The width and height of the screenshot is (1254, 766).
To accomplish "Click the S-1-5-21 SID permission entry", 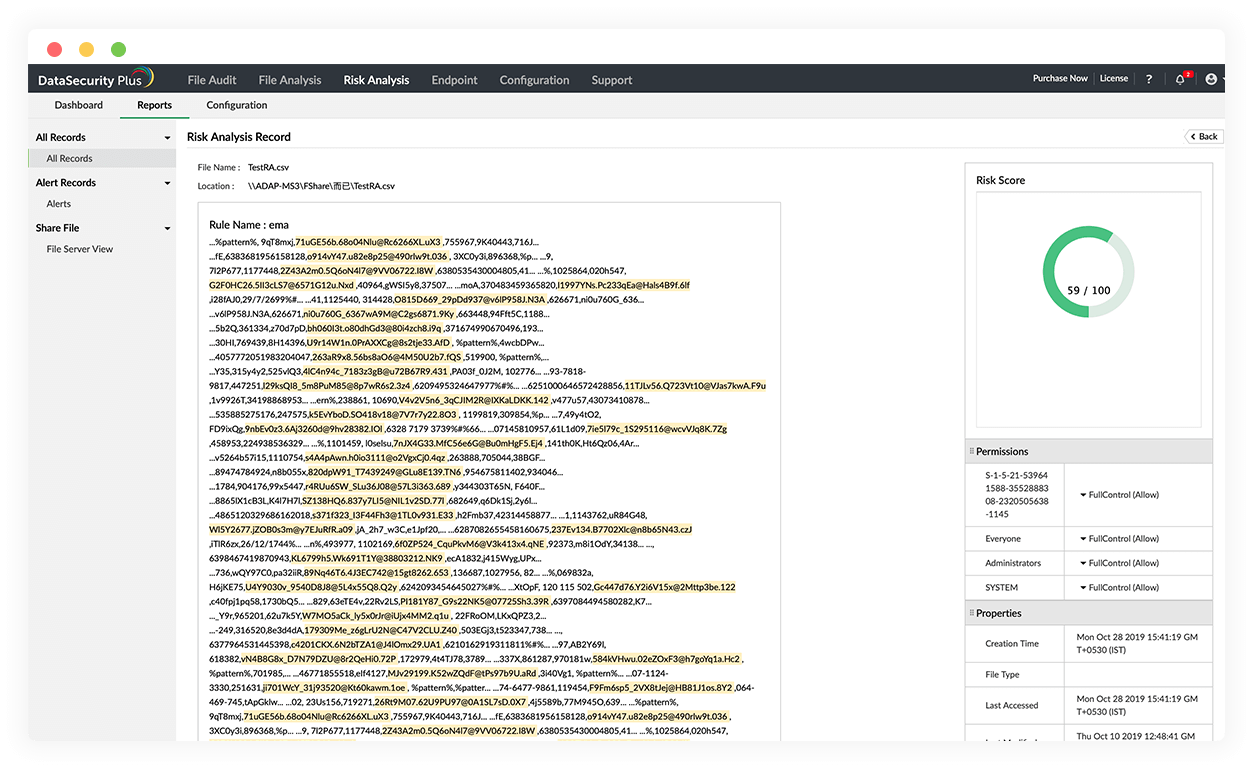I will pyautogui.click(x=1017, y=495).
